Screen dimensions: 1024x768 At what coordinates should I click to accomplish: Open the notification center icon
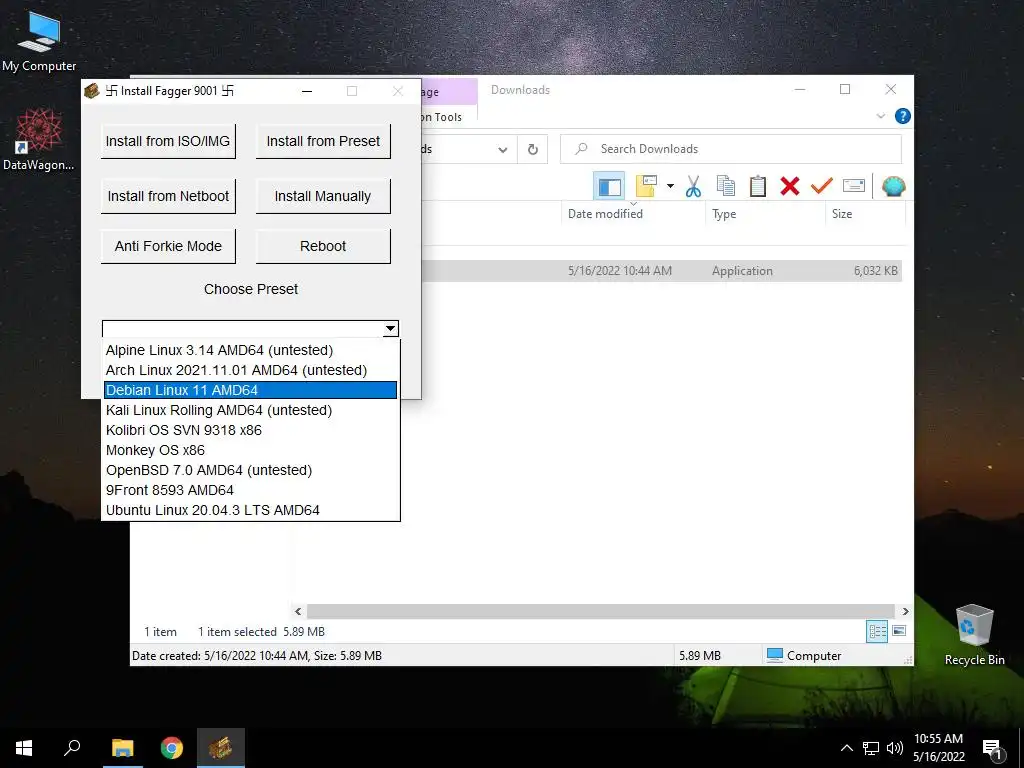click(993, 750)
